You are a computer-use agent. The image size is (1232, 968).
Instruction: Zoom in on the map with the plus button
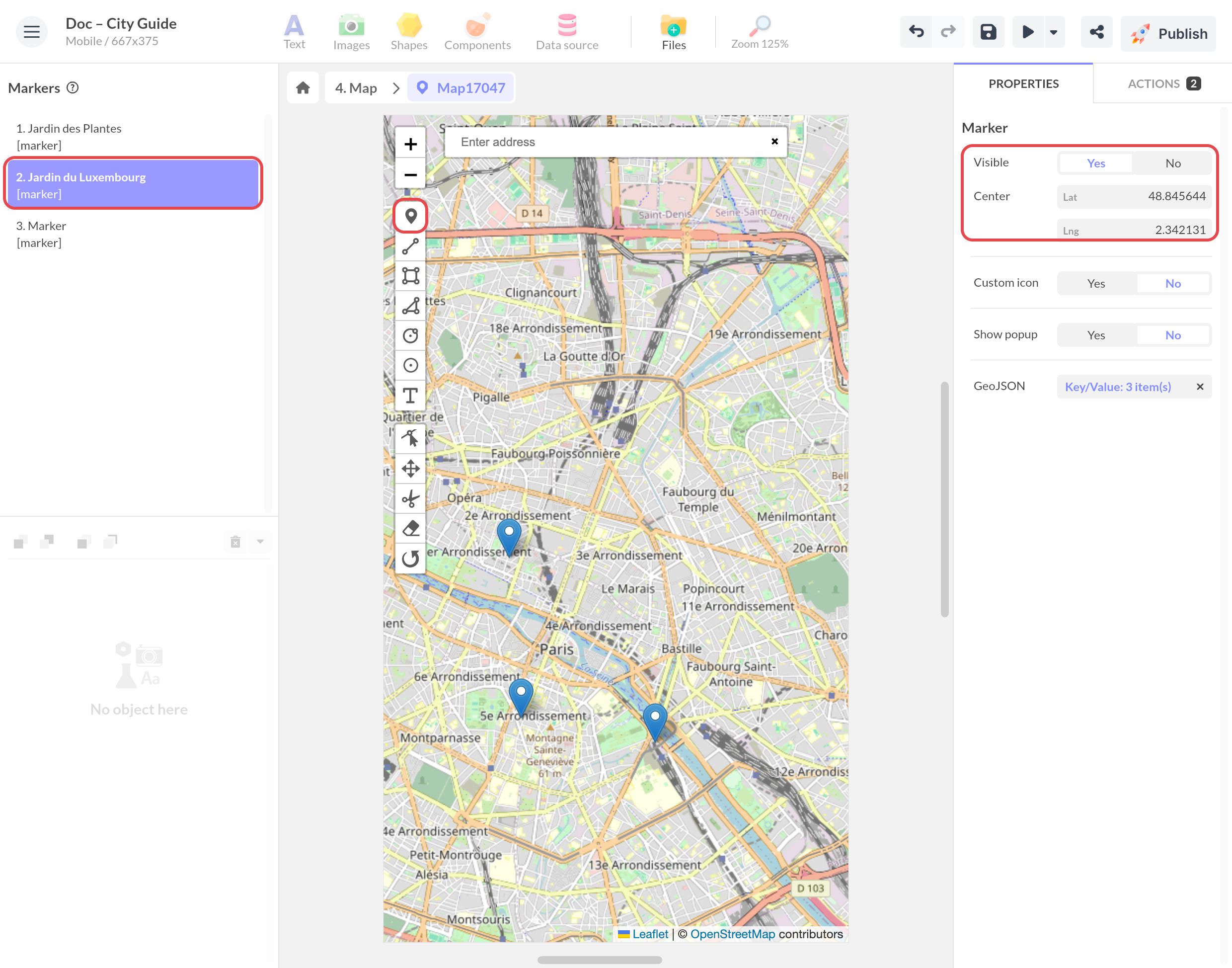click(411, 144)
